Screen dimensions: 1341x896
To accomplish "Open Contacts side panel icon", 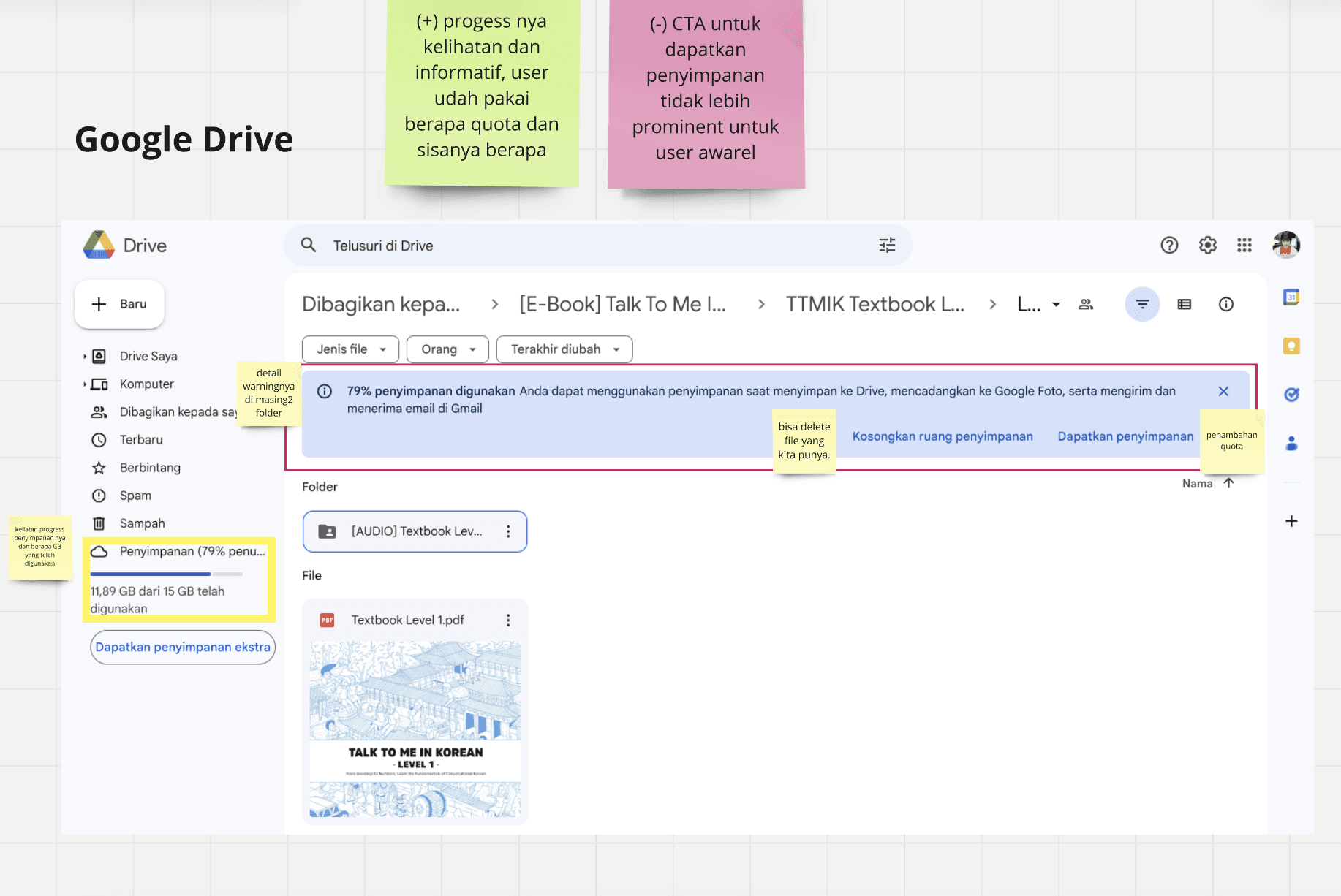I will tap(1291, 443).
